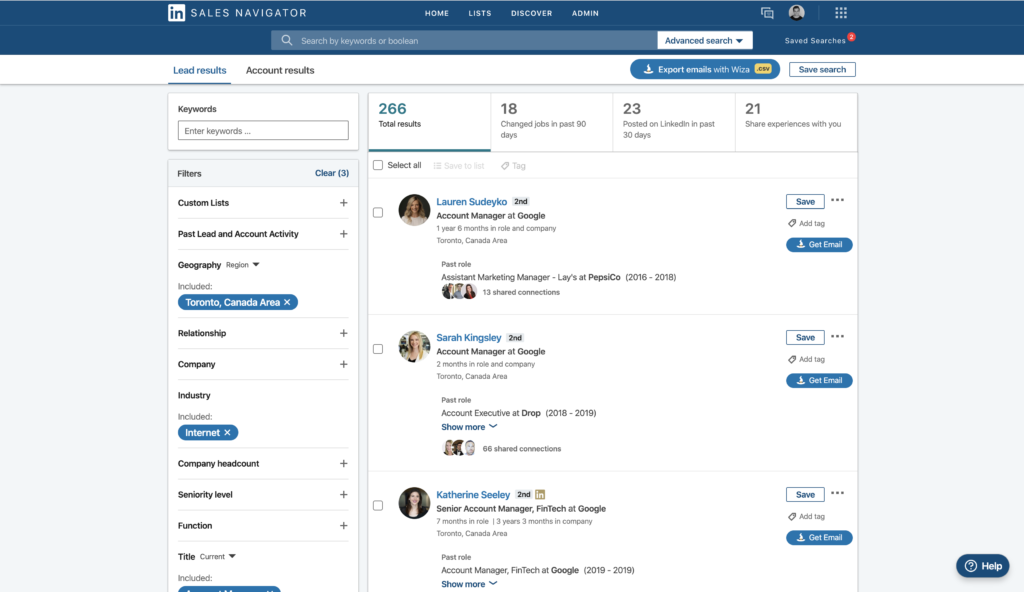This screenshot has width=1024, height=592.
Task: Expand the Custom Lists filter
Action: click(343, 203)
